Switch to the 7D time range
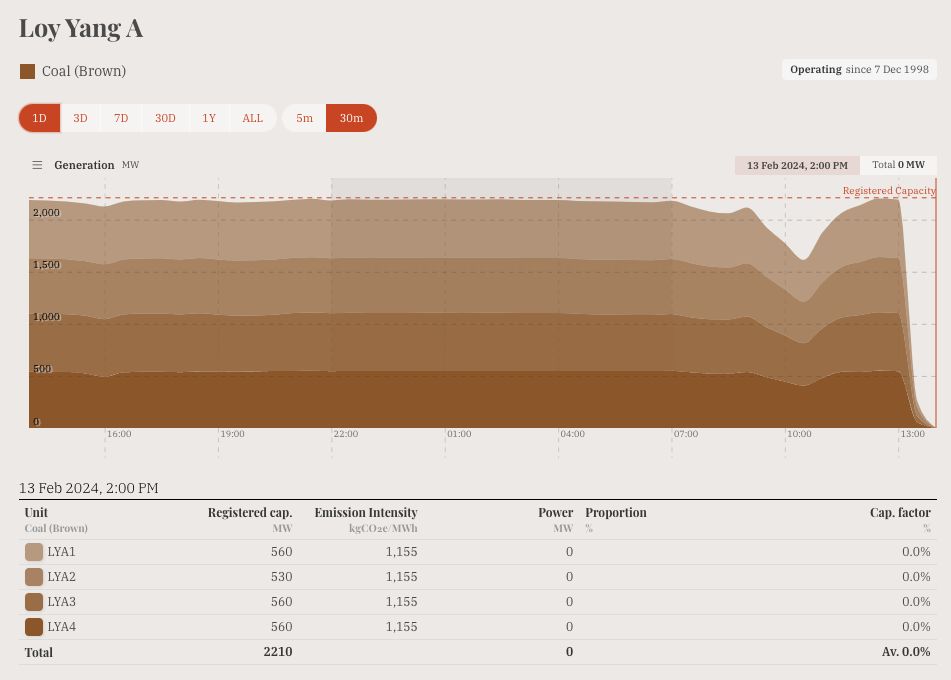951x680 pixels. (x=121, y=118)
